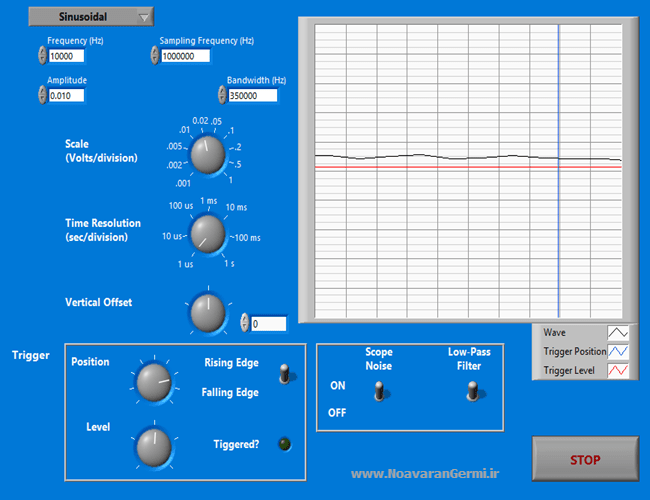Click the 1 s mark on Time knob

[229, 264]
